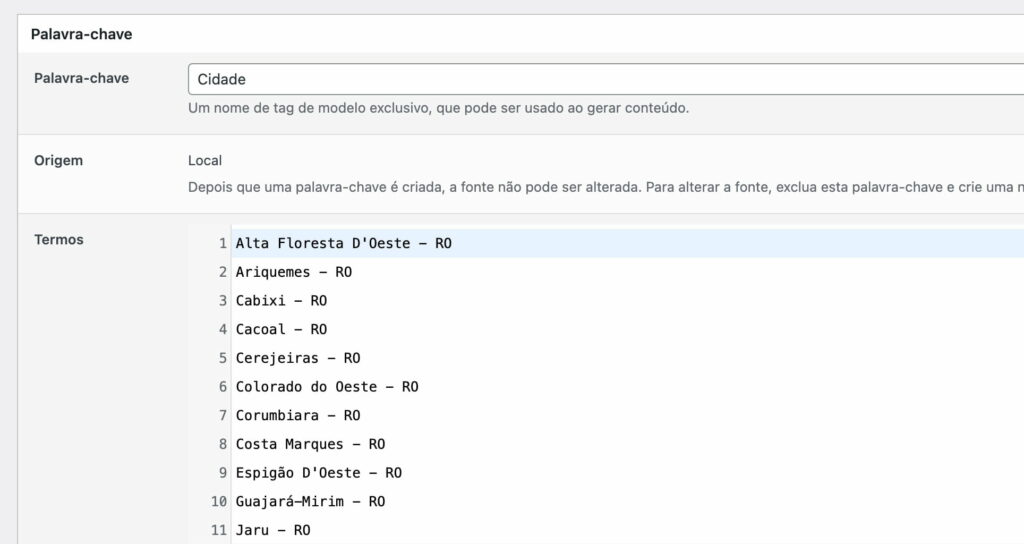Select the line 'Jaru – RO'
The height and width of the screenshot is (544, 1024).
273,531
